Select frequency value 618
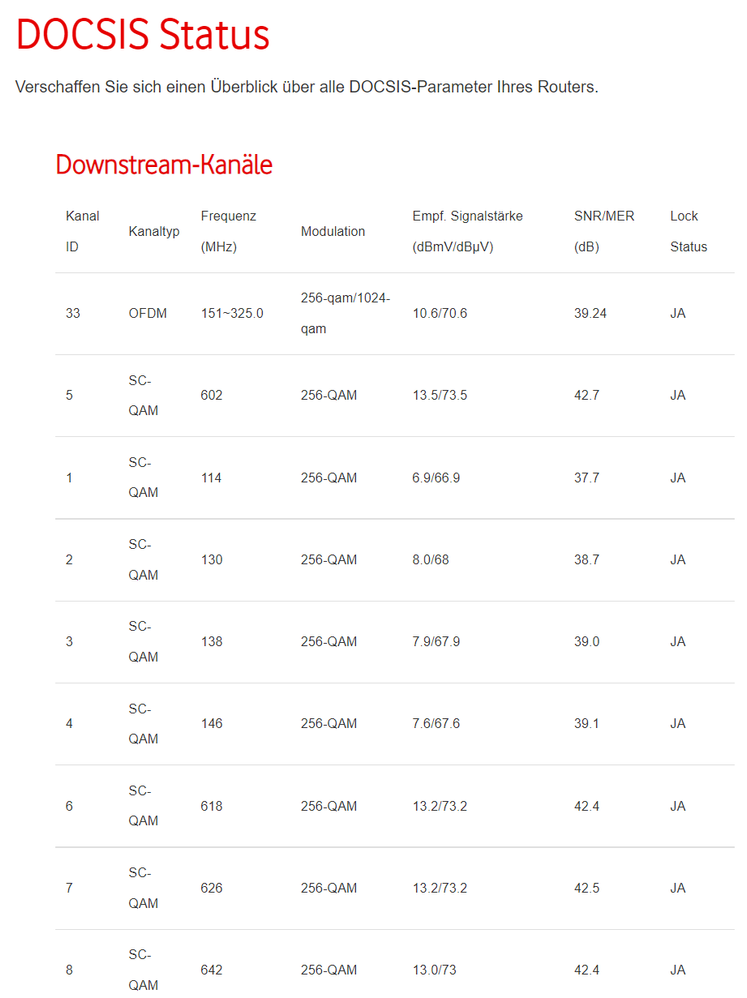 pyautogui.click(x=211, y=806)
